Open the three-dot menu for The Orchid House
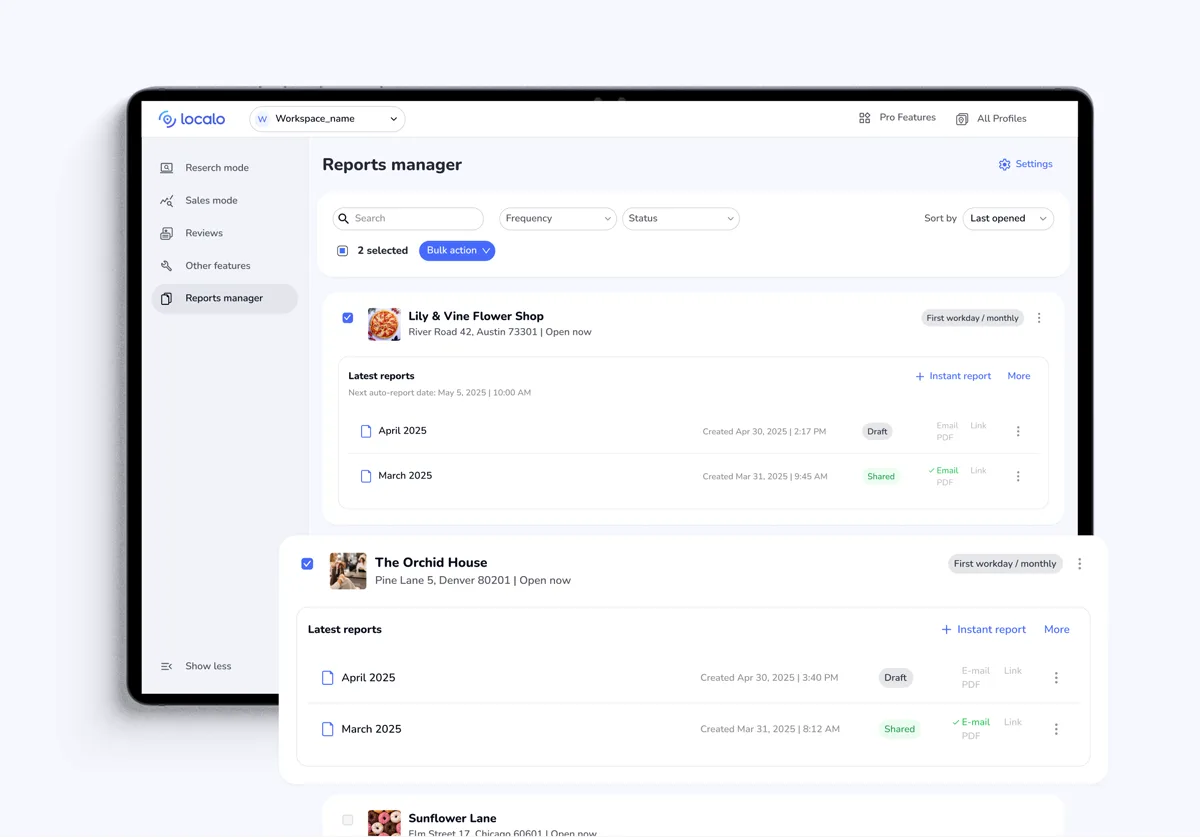 coord(1080,564)
